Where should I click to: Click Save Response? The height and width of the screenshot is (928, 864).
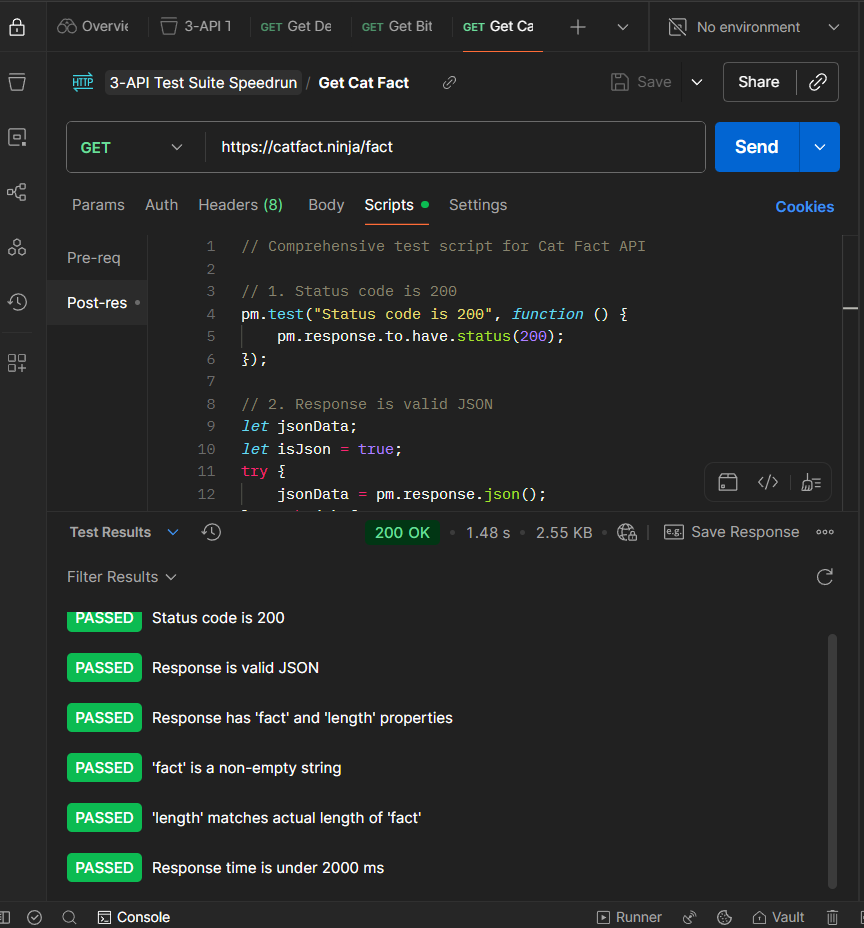731,532
